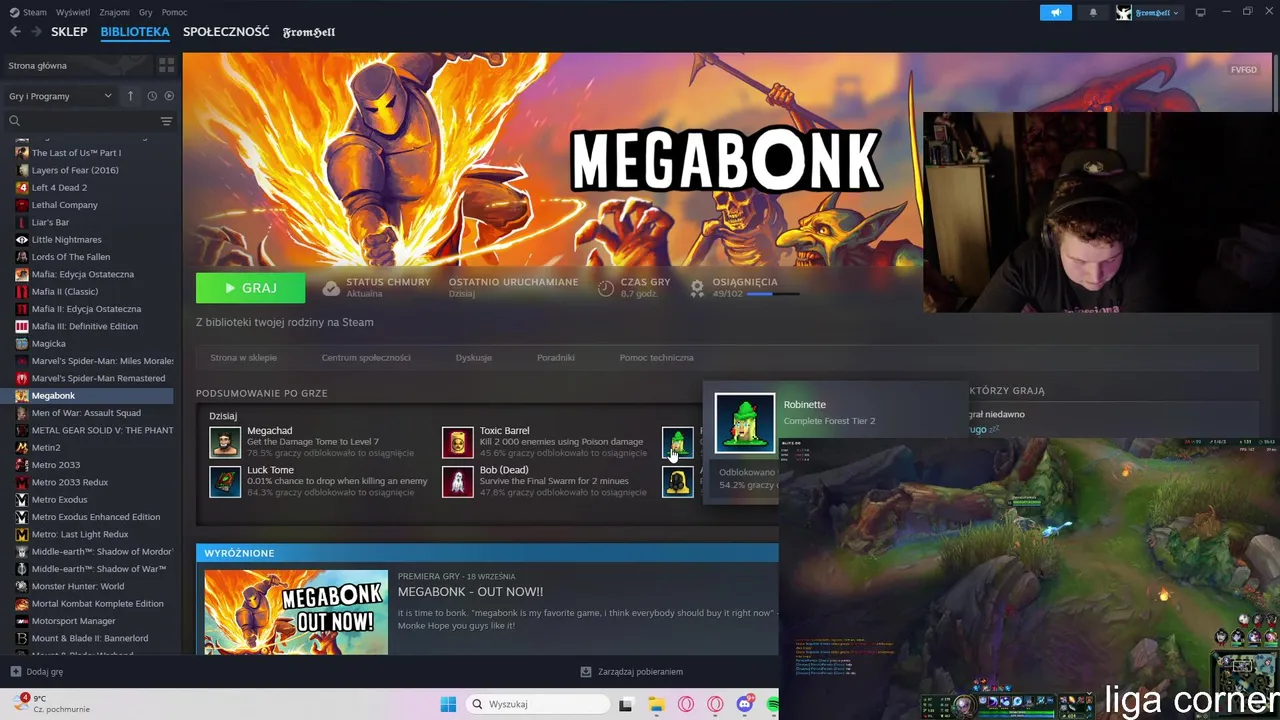Image resolution: width=1280 pixels, height=720 pixels.
Task: Open the Znajomi menu
Action: 115,12
